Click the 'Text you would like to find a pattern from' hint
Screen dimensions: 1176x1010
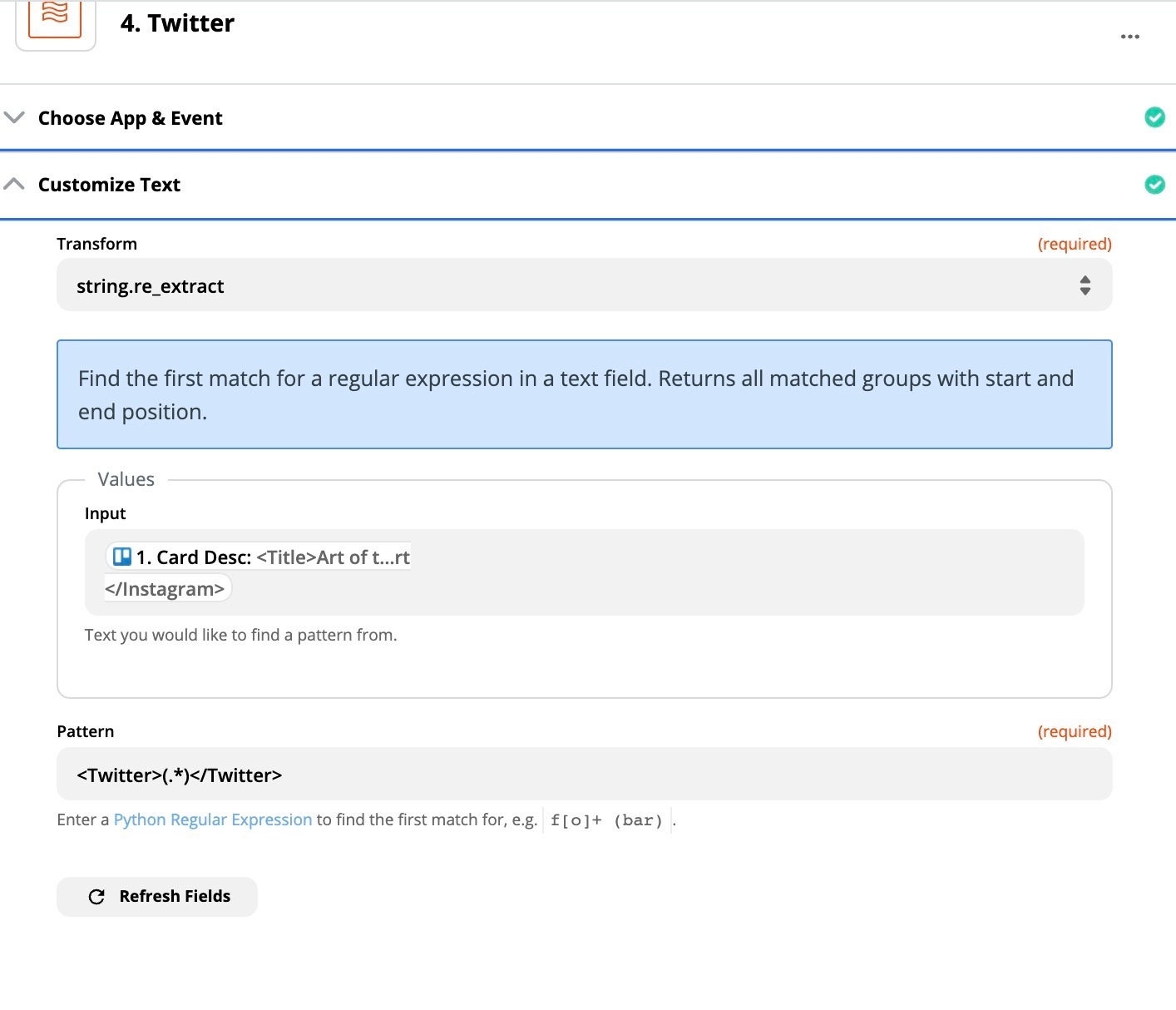click(x=241, y=635)
